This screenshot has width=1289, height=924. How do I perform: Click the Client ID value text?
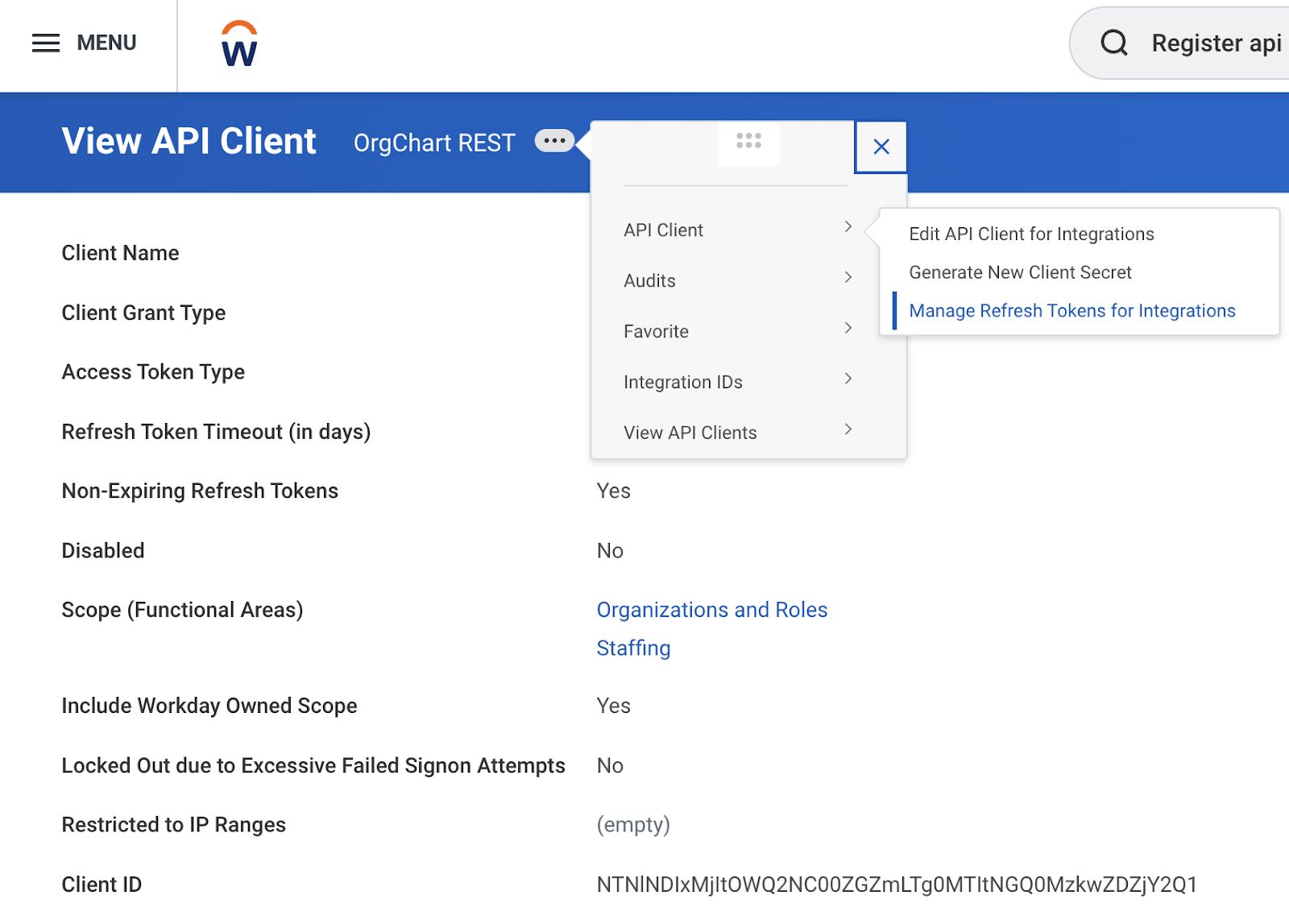tap(896, 885)
